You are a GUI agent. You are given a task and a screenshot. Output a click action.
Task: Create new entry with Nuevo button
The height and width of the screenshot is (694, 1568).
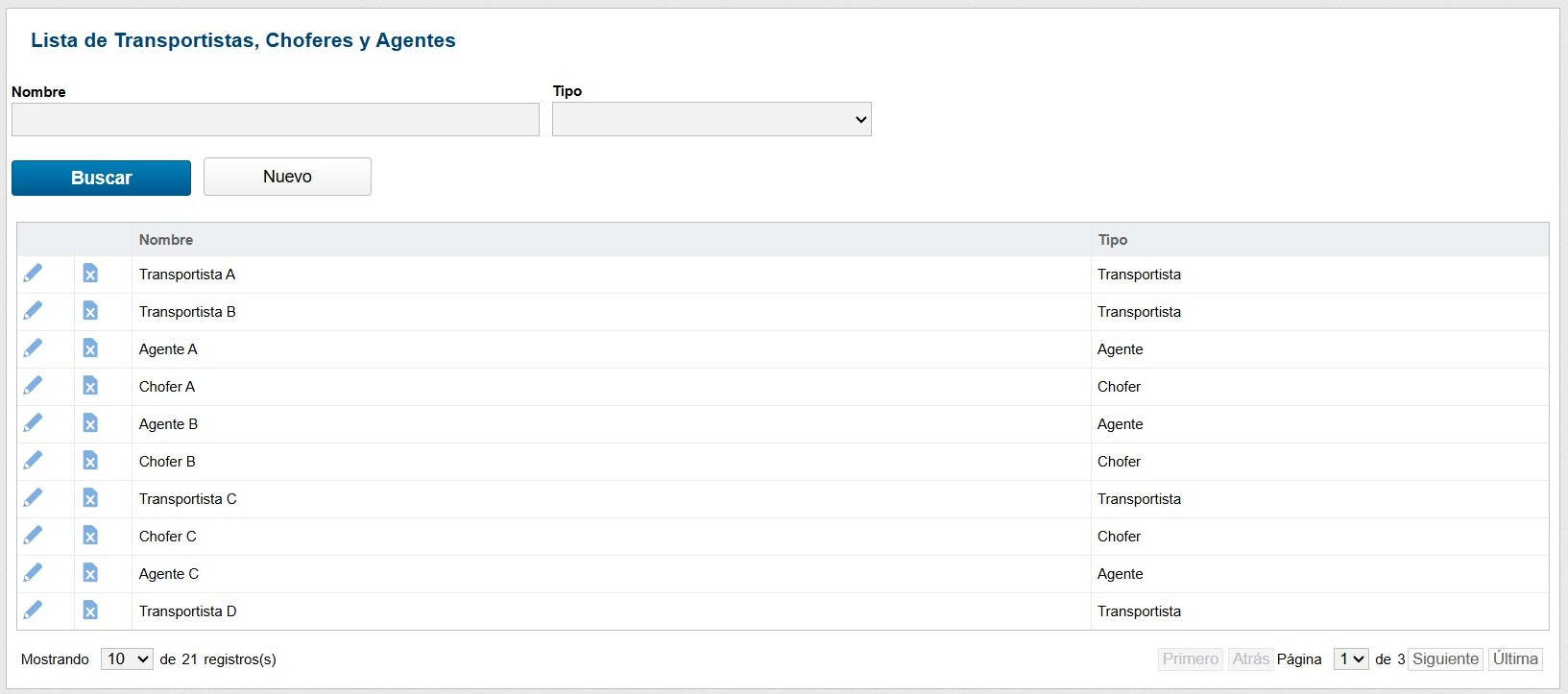tap(287, 177)
